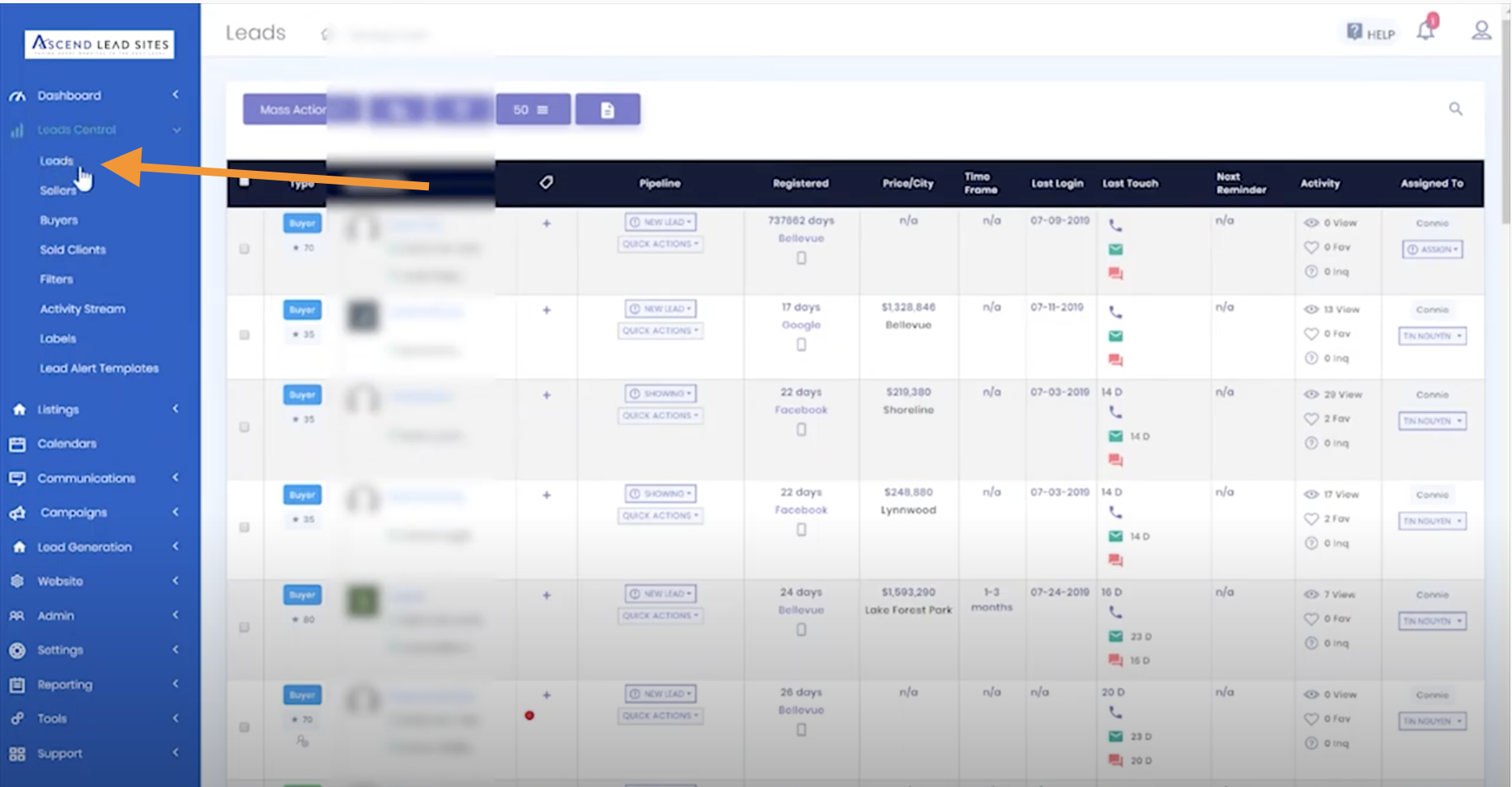Screen dimensions: 1512x787
Task: Open TIN NGUYEN assignee dropdown in Shoreline row
Action: (x=1432, y=421)
